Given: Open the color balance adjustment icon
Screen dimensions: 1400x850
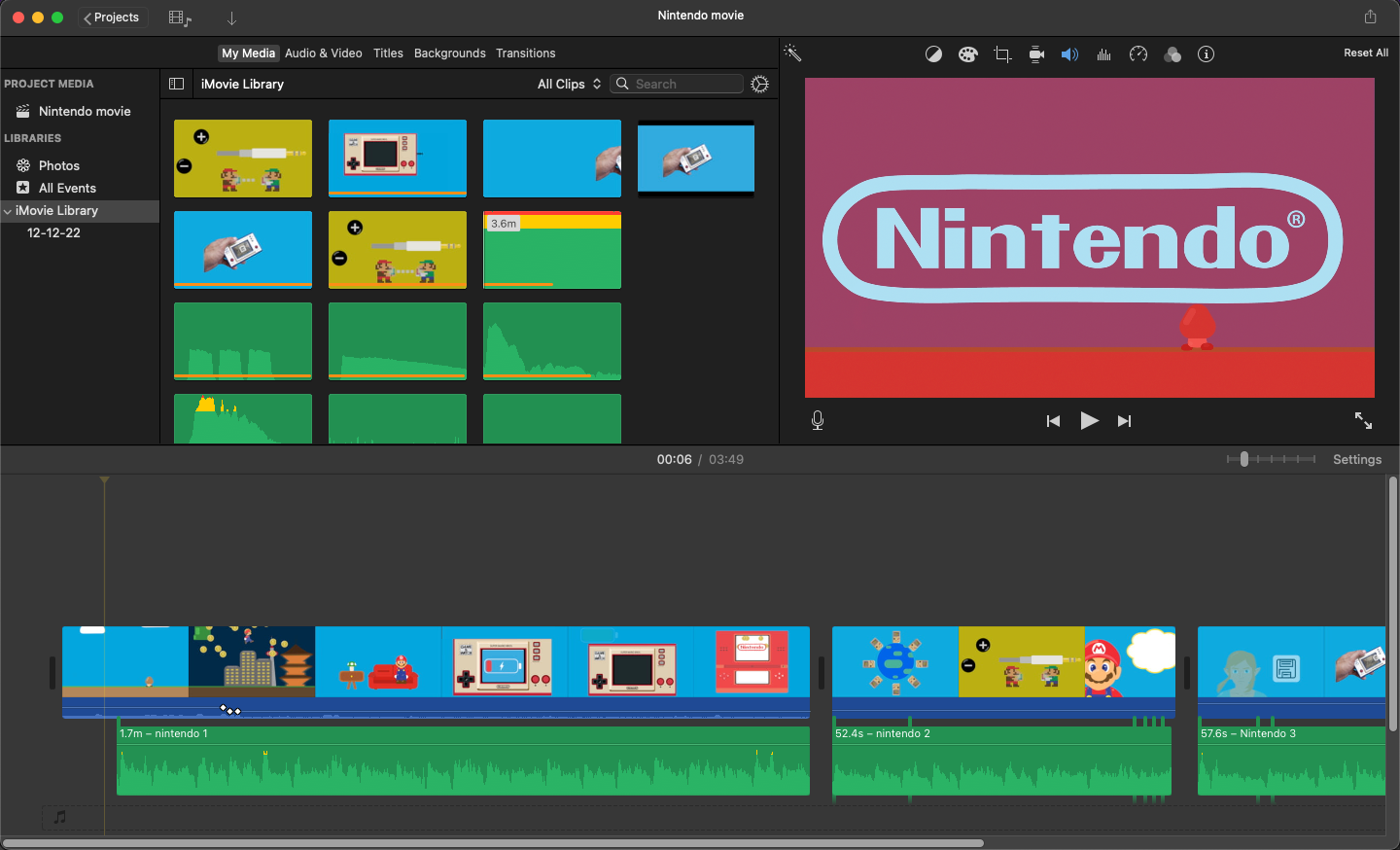Looking at the screenshot, I should click(x=933, y=54).
